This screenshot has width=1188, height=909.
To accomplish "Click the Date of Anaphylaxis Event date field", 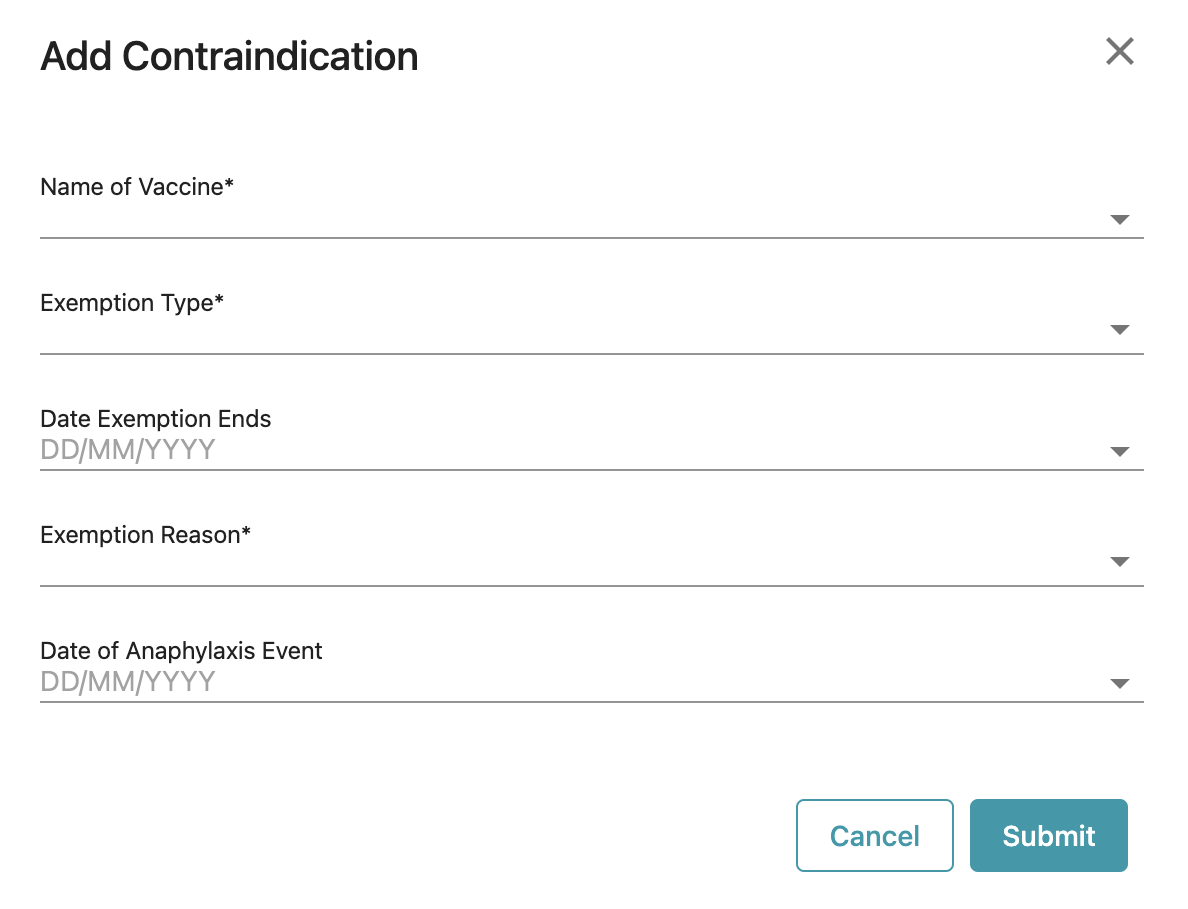I will pyautogui.click(x=400, y=681).
